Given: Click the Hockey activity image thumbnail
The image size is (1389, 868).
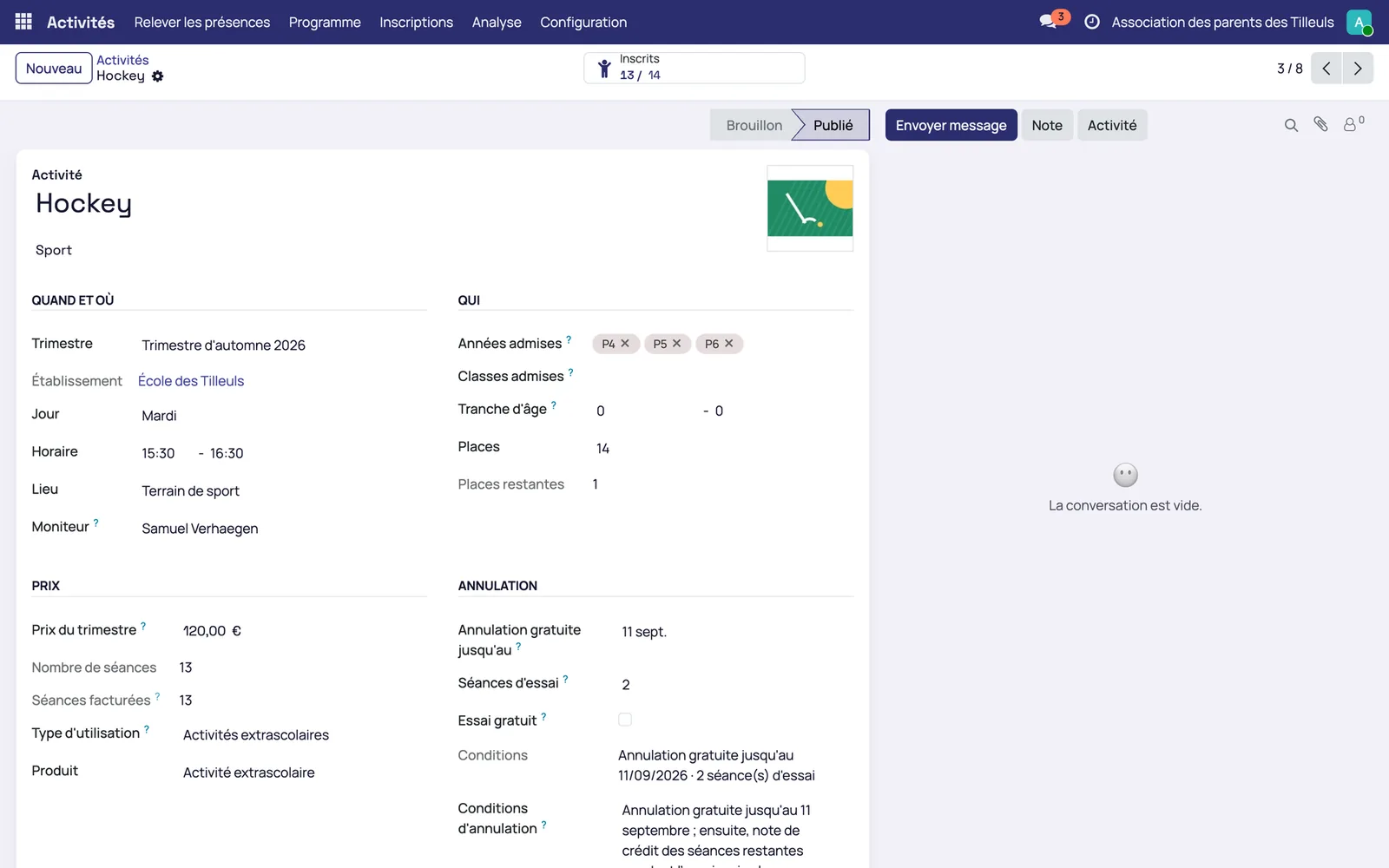Looking at the screenshot, I should [x=810, y=208].
